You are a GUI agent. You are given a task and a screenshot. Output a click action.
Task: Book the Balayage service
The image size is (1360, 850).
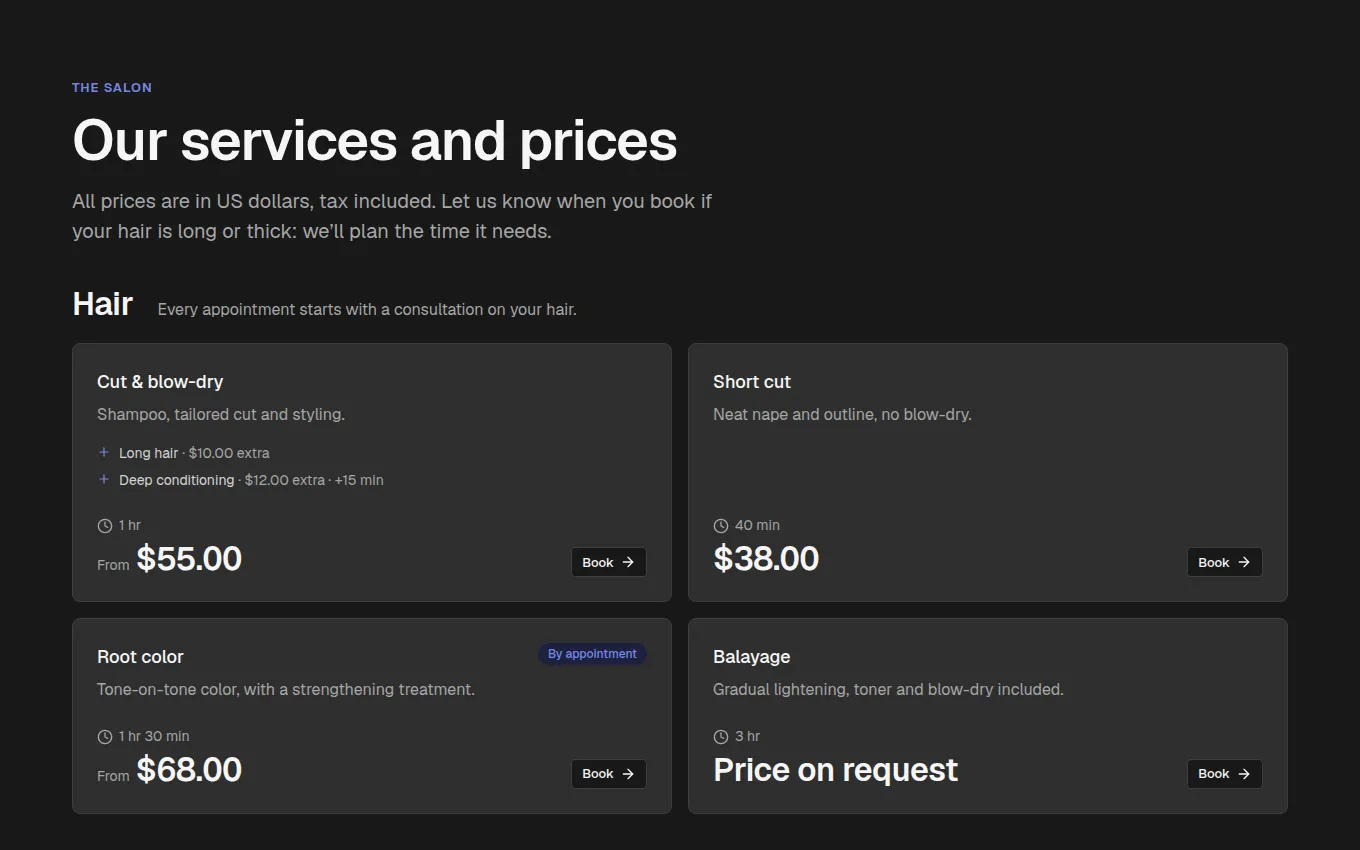1224,773
